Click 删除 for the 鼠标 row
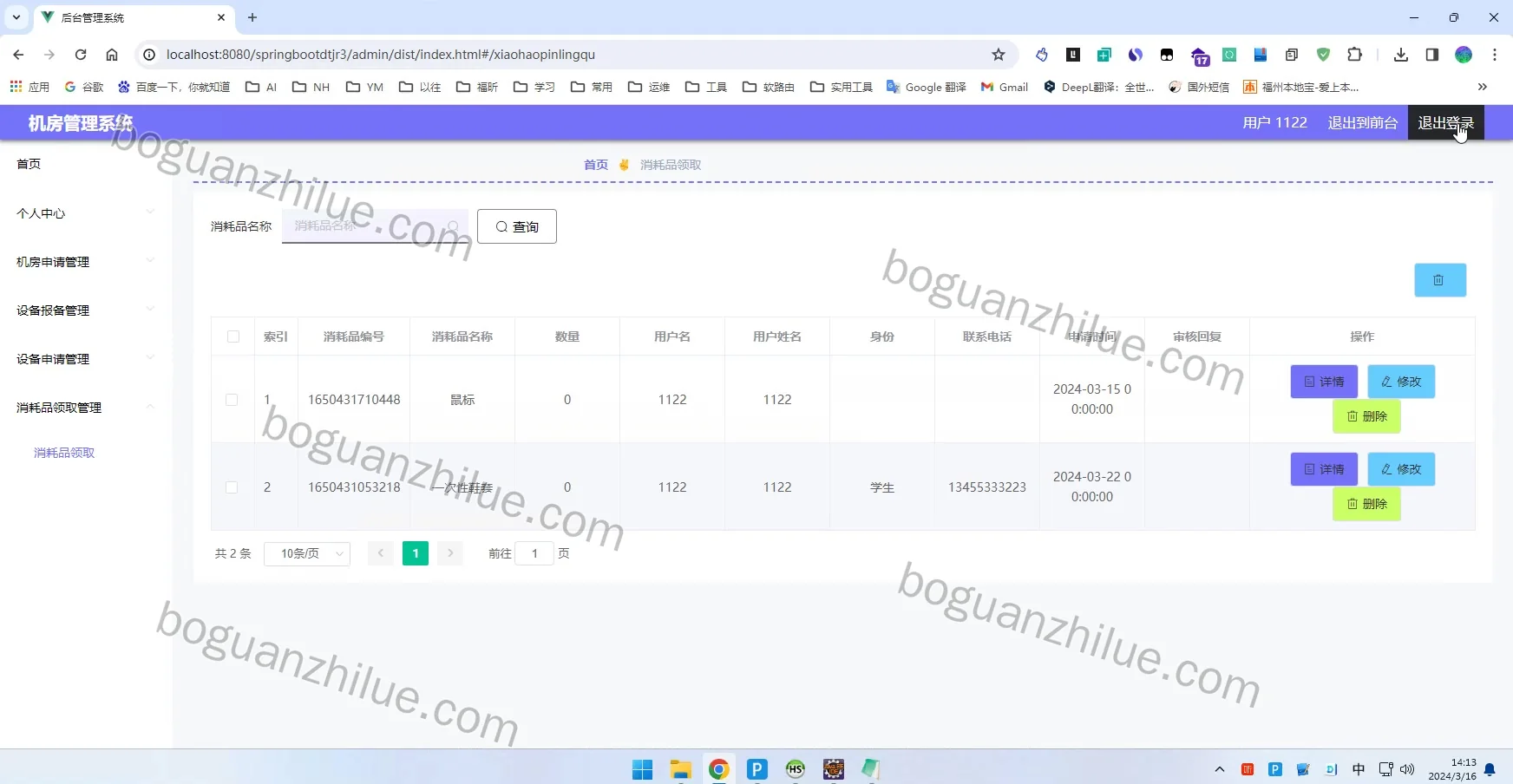The image size is (1513, 784). click(1366, 416)
